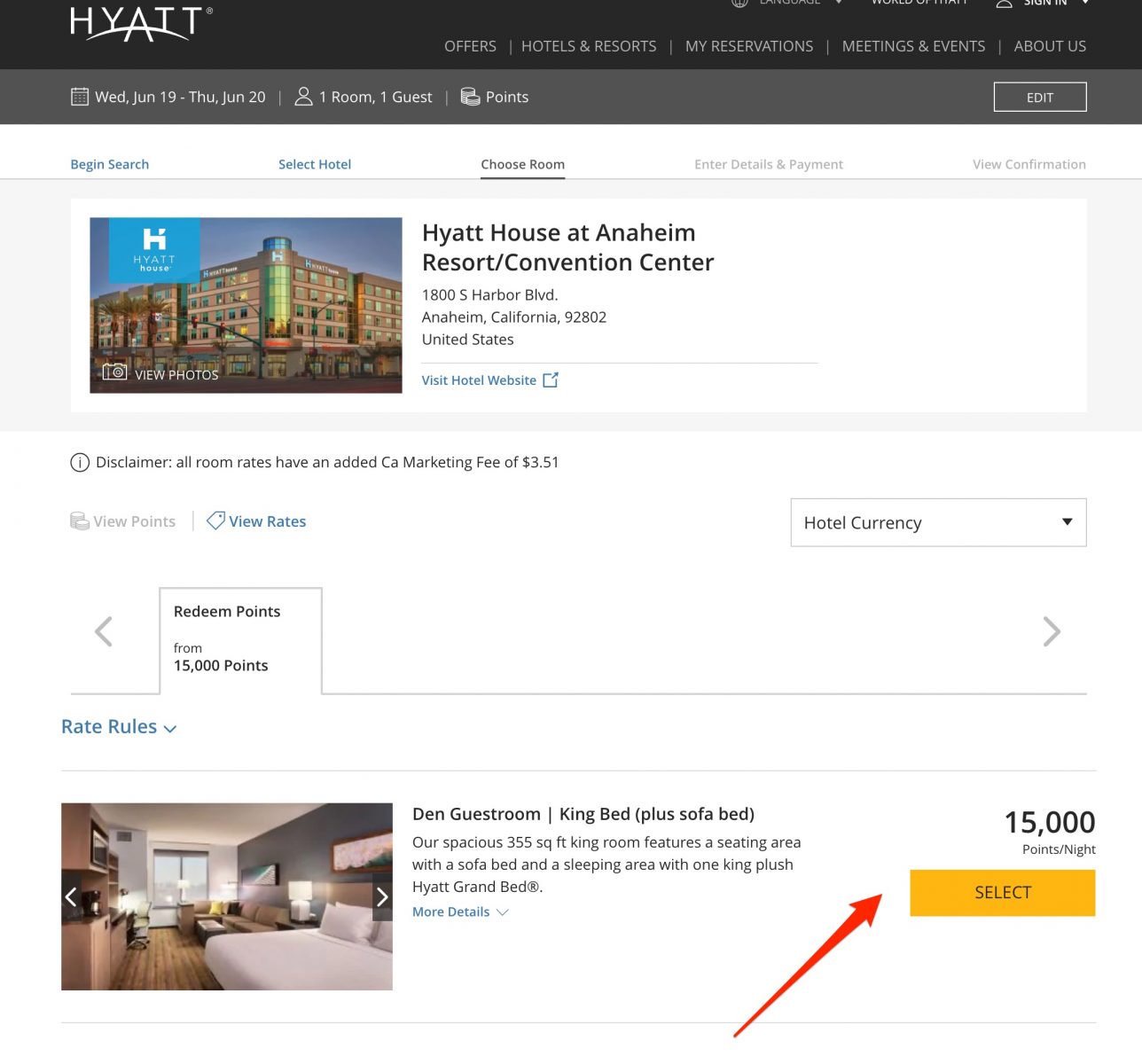
Task: Open the camera View Photos icon
Action: 114,373
